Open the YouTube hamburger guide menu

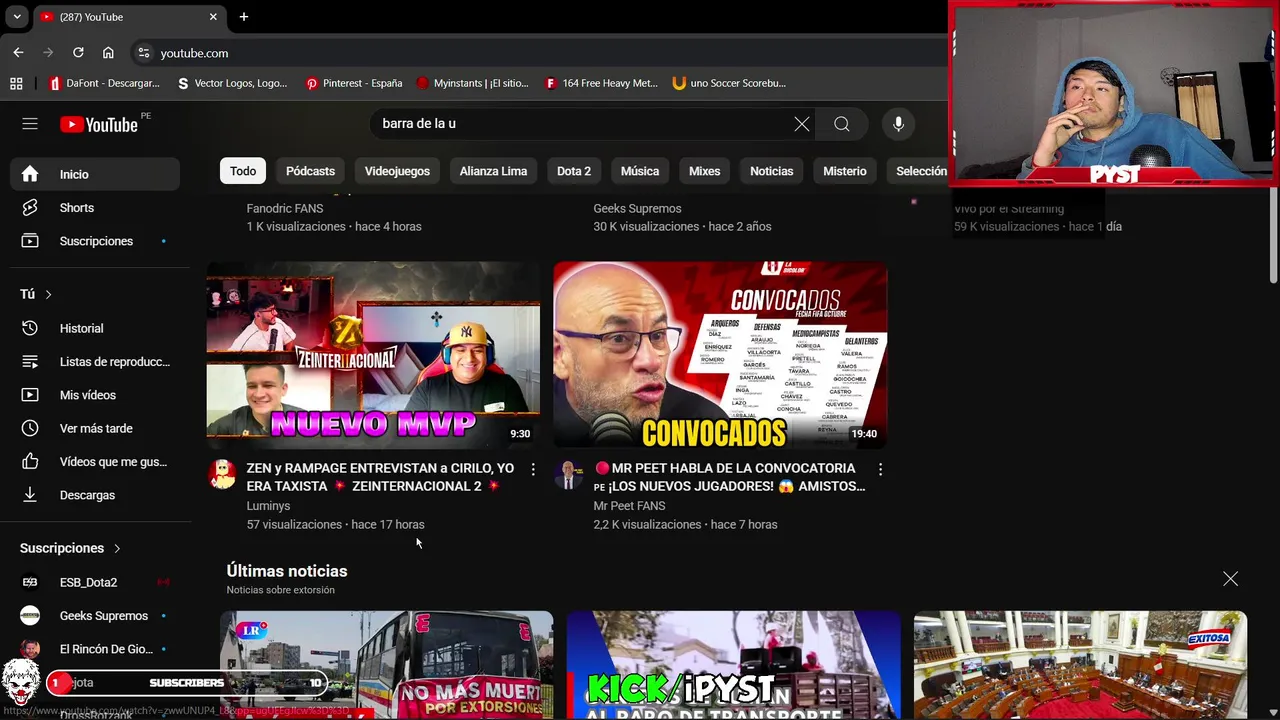click(x=30, y=124)
